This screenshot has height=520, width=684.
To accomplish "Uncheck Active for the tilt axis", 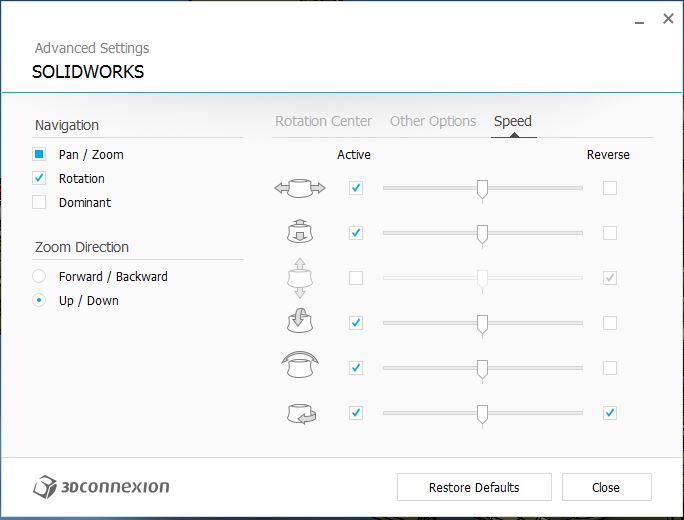I will (356, 323).
